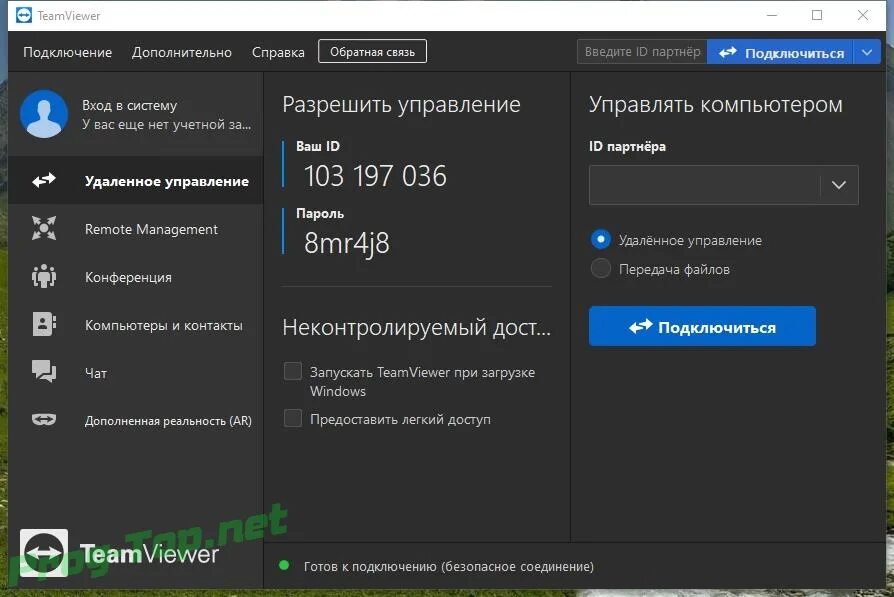Open the Конференция section
Image resolution: width=894 pixels, height=597 pixels.
click(x=136, y=277)
